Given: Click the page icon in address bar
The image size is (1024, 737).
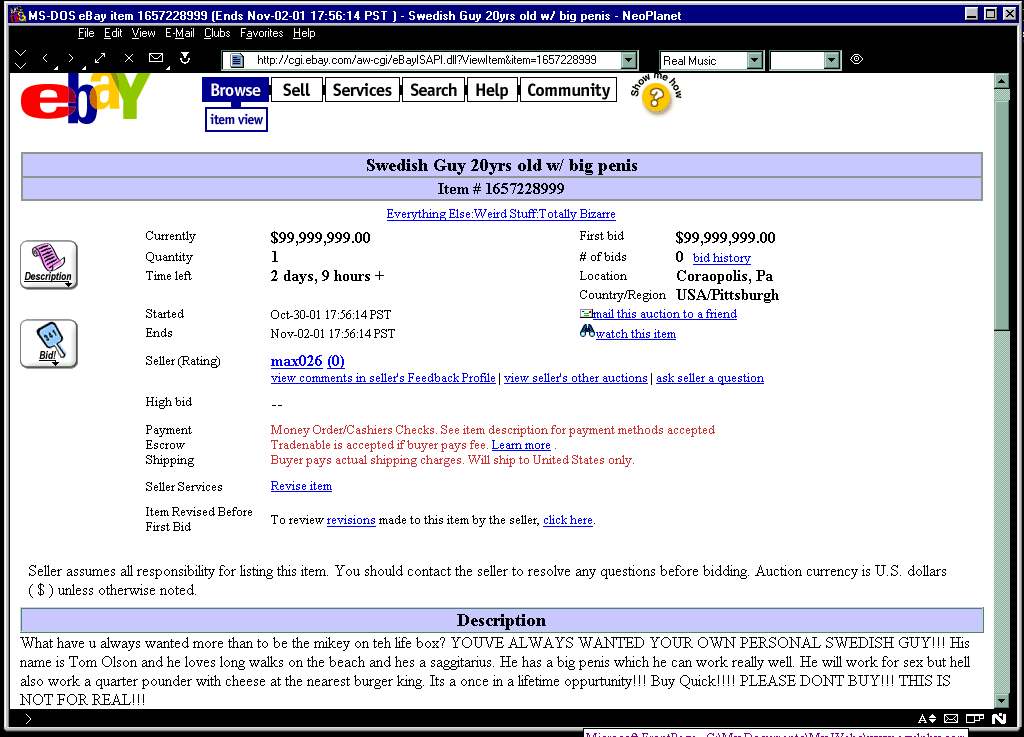Looking at the screenshot, I should (237, 60).
